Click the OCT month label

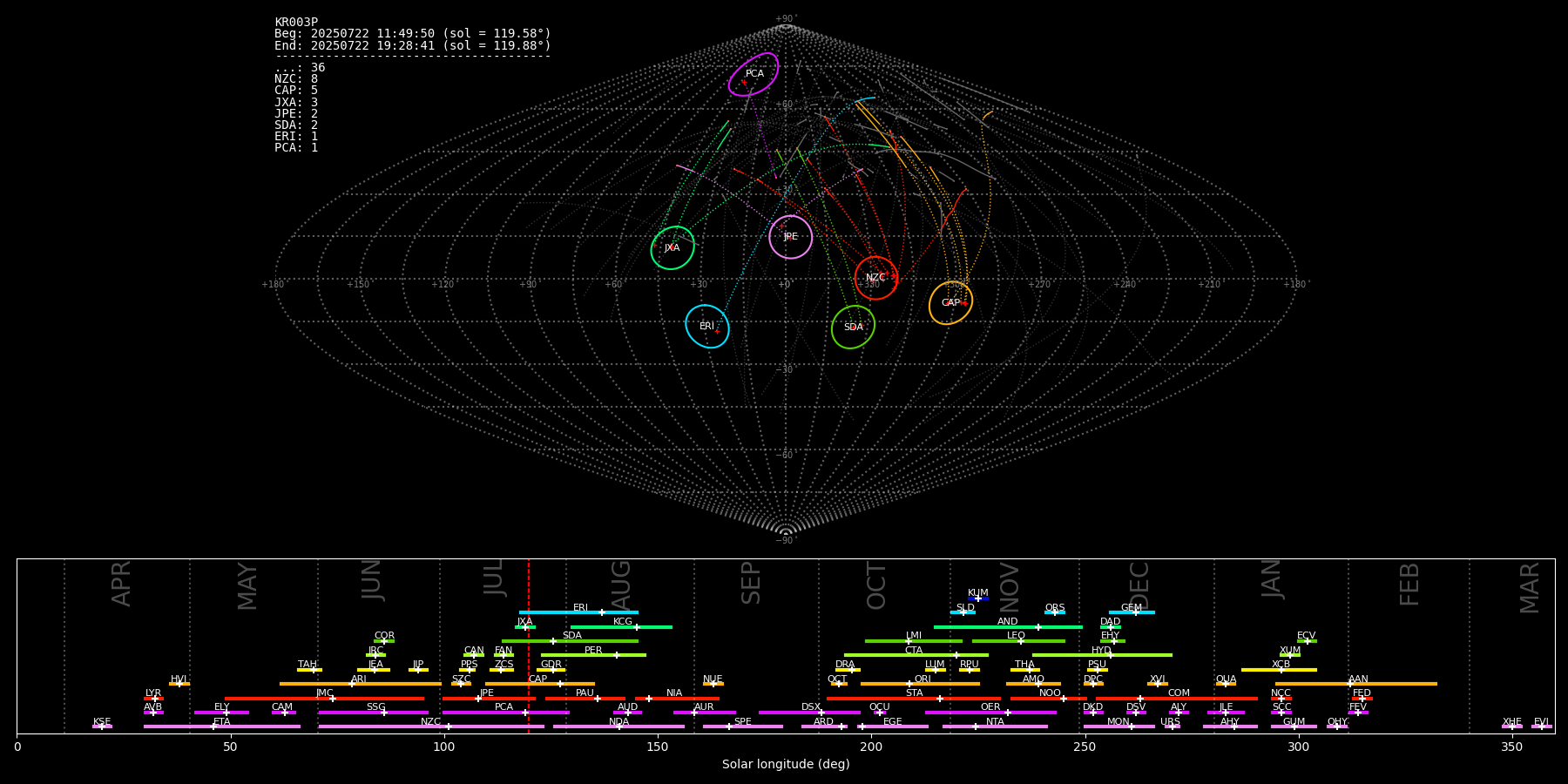[877, 585]
